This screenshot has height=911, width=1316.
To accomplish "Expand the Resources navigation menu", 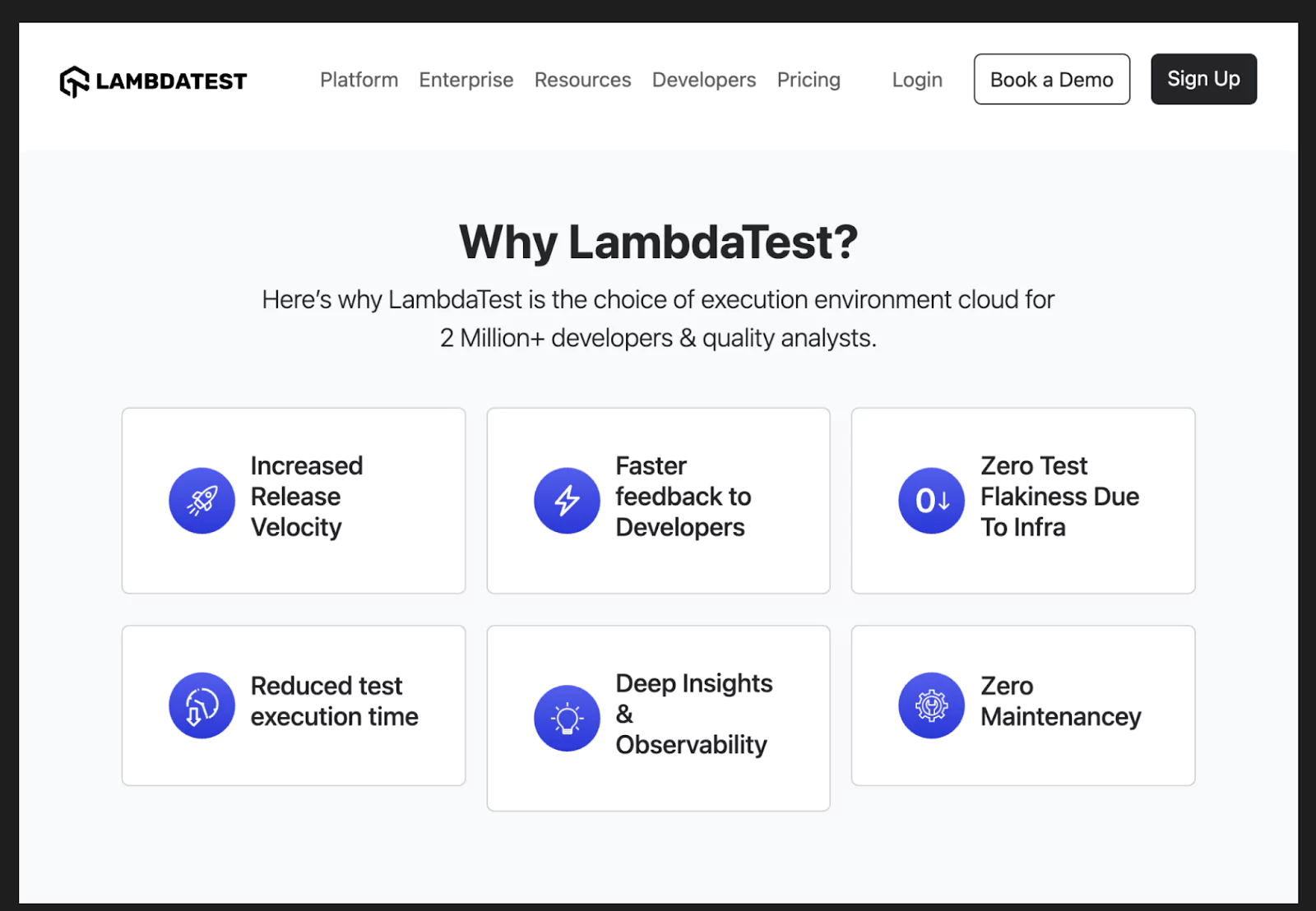I will coord(582,80).
